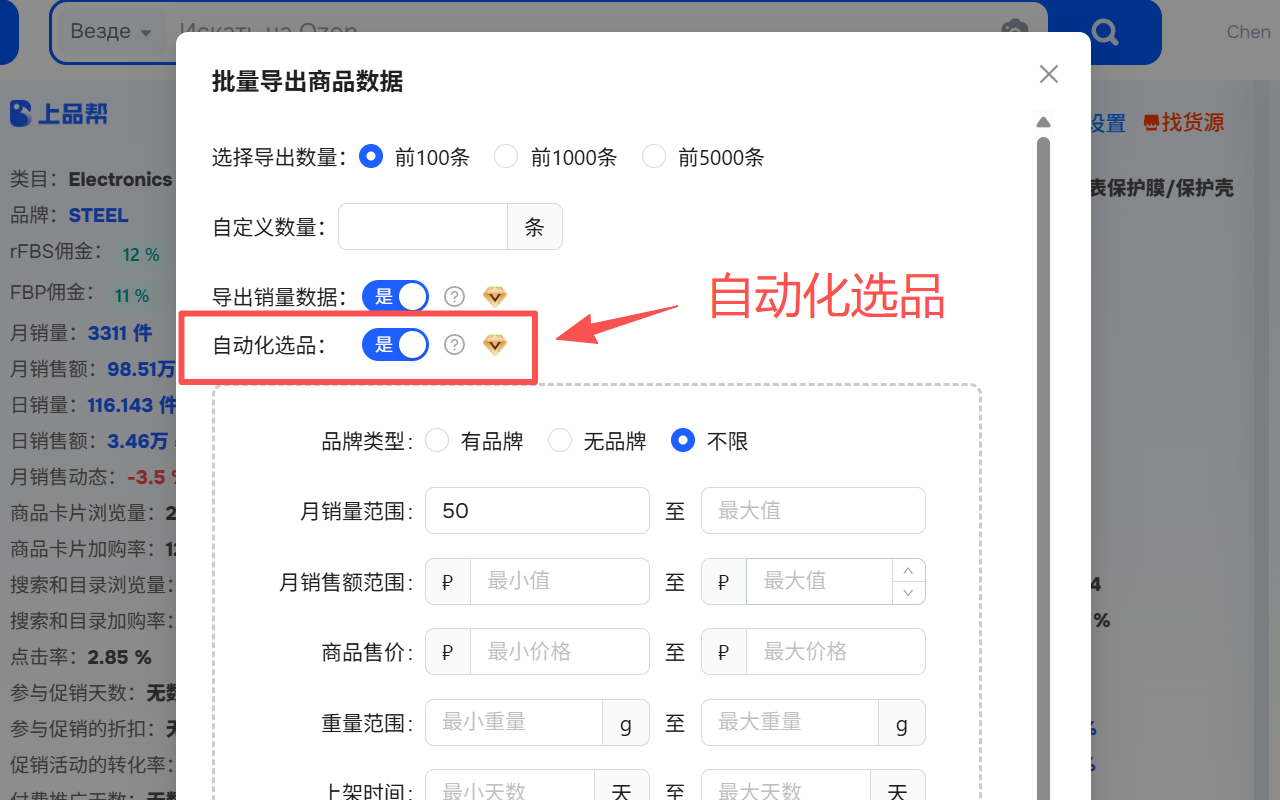Select the 前100条 export quantity
Viewport: 1280px width, 800px height.
click(x=371, y=157)
